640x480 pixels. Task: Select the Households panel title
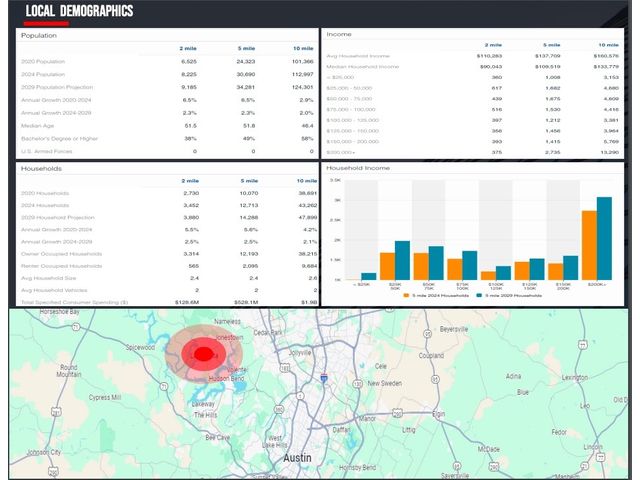[x=41, y=169]
